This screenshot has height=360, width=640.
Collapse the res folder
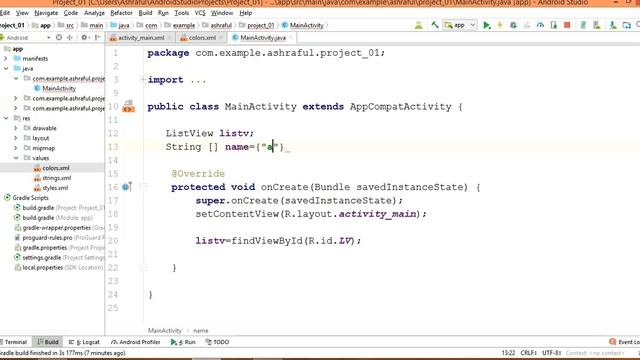pyautogui.click(x=6, y=118)
